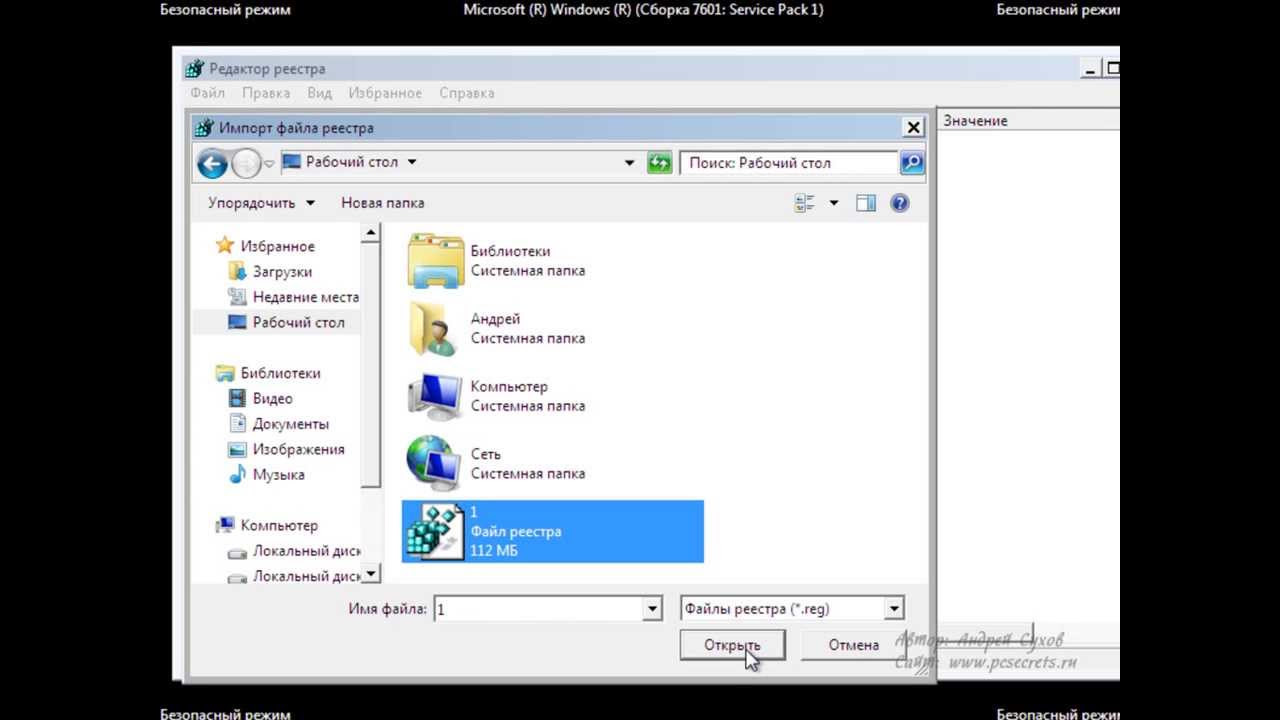The height and width of the screenshot is (720, 1280).
Task: Click the Forward arrow button in dialog
Action: coord(245,163)
